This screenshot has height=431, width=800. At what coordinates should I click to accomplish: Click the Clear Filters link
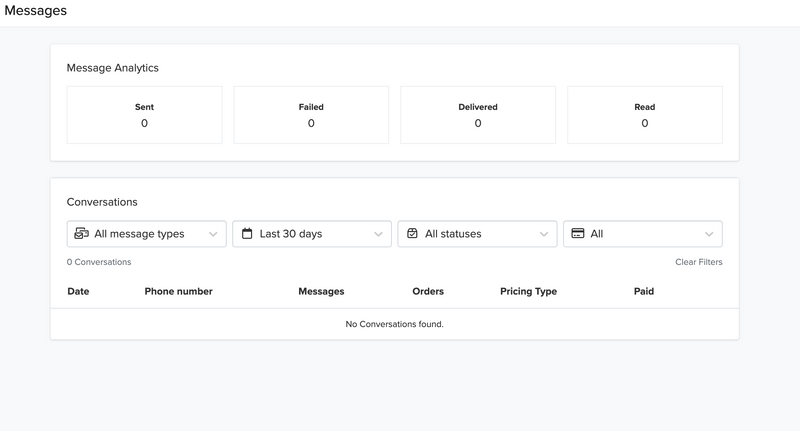[698, 262]
